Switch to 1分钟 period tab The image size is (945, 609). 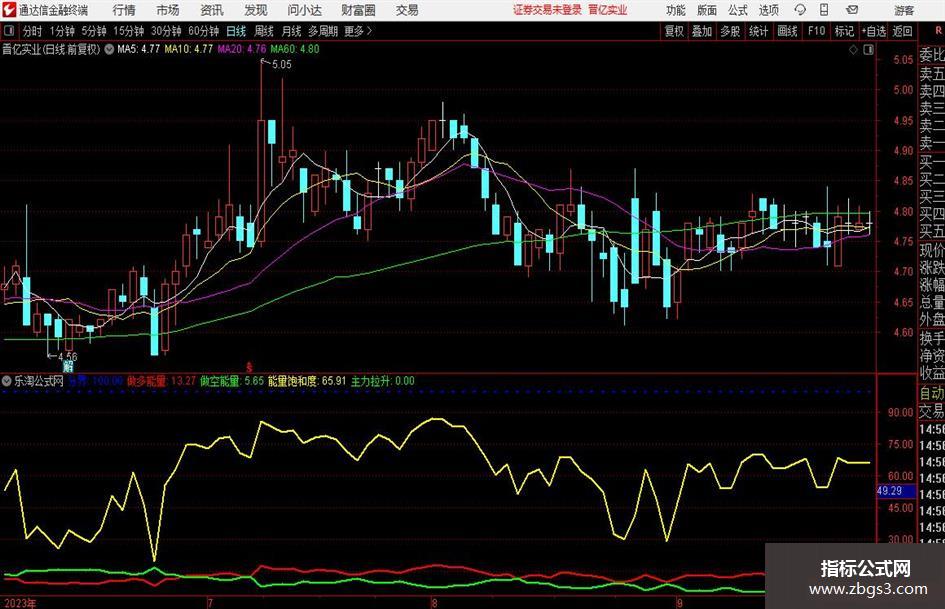coord(61,31)
